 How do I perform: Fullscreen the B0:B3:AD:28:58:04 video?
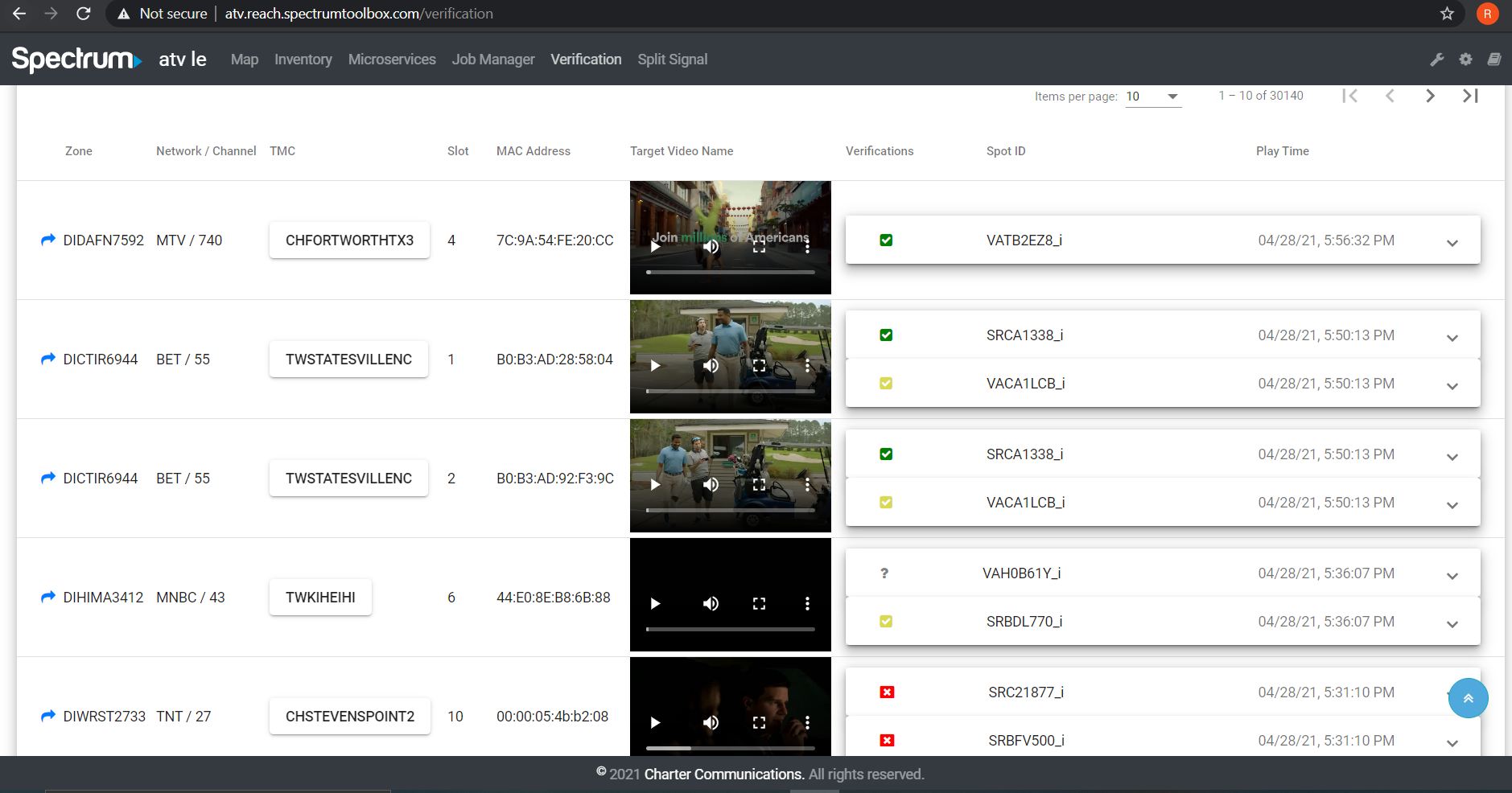(759, 365)
